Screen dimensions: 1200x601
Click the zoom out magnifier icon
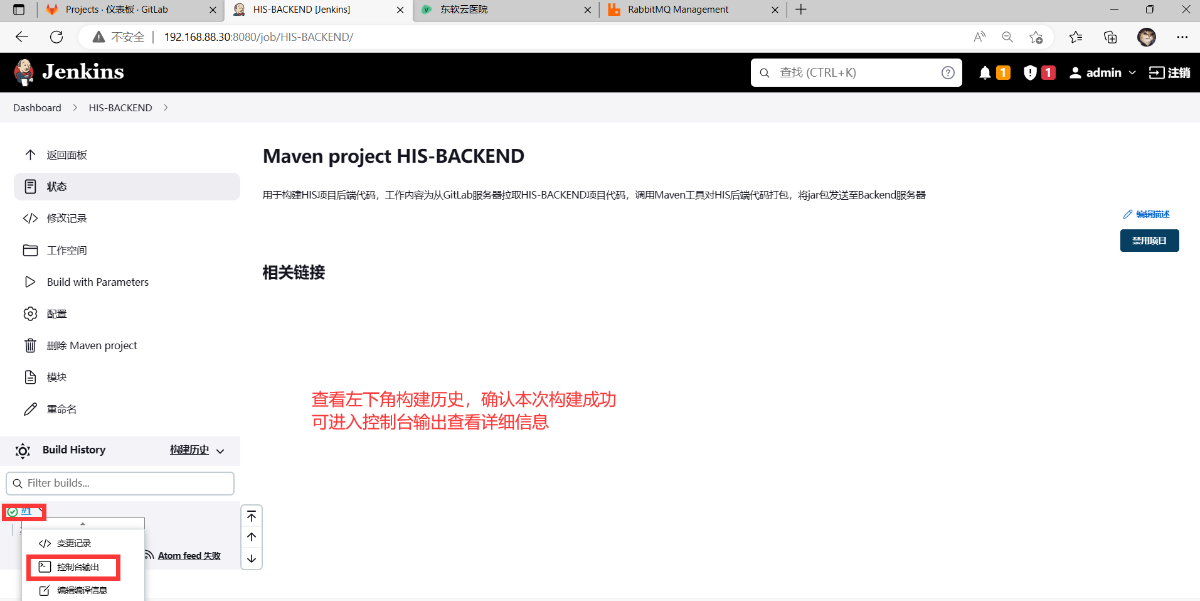pos(1007,37)
